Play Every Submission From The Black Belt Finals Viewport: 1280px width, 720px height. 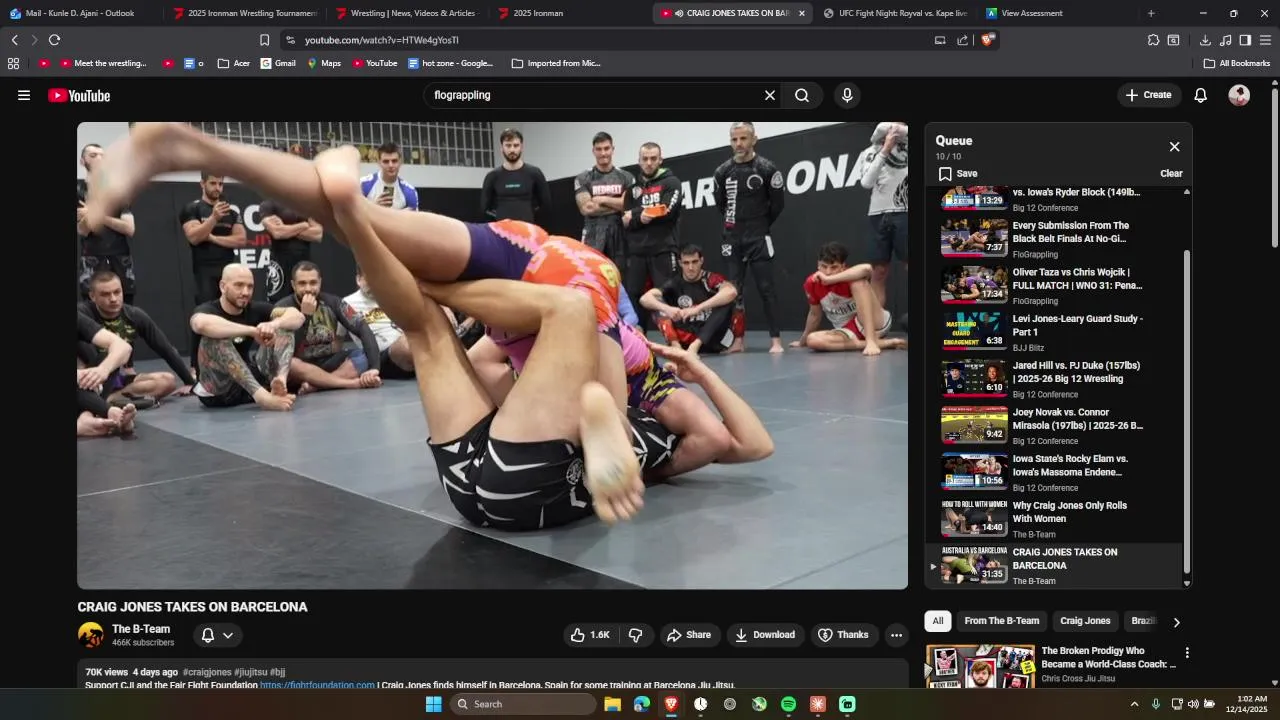(1053, 239)
